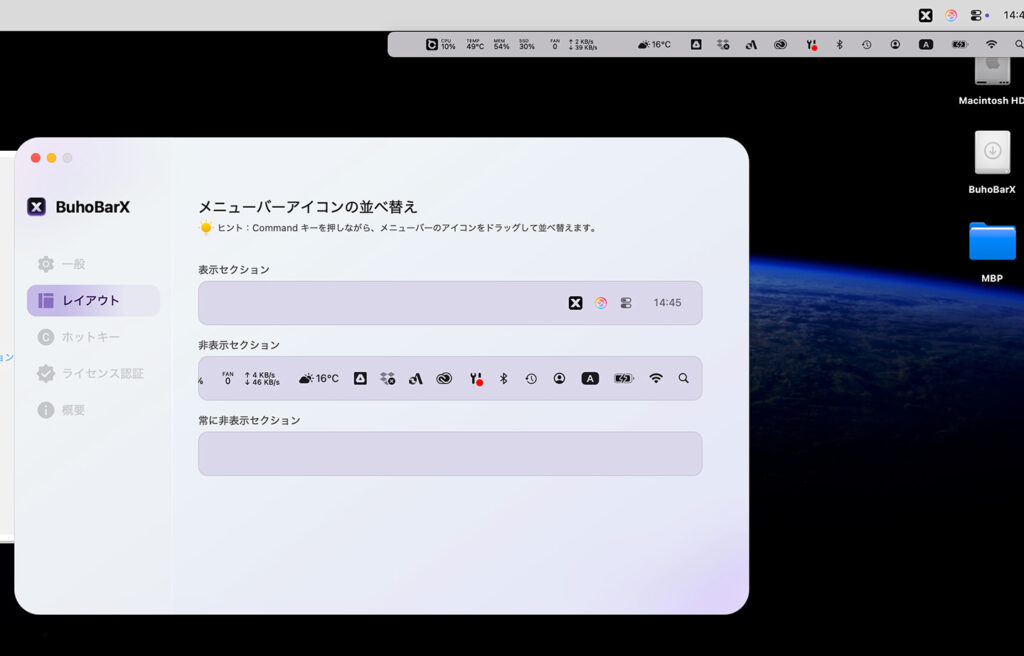Select the Siri icon in 表示セクション

(x=600, y=303)
